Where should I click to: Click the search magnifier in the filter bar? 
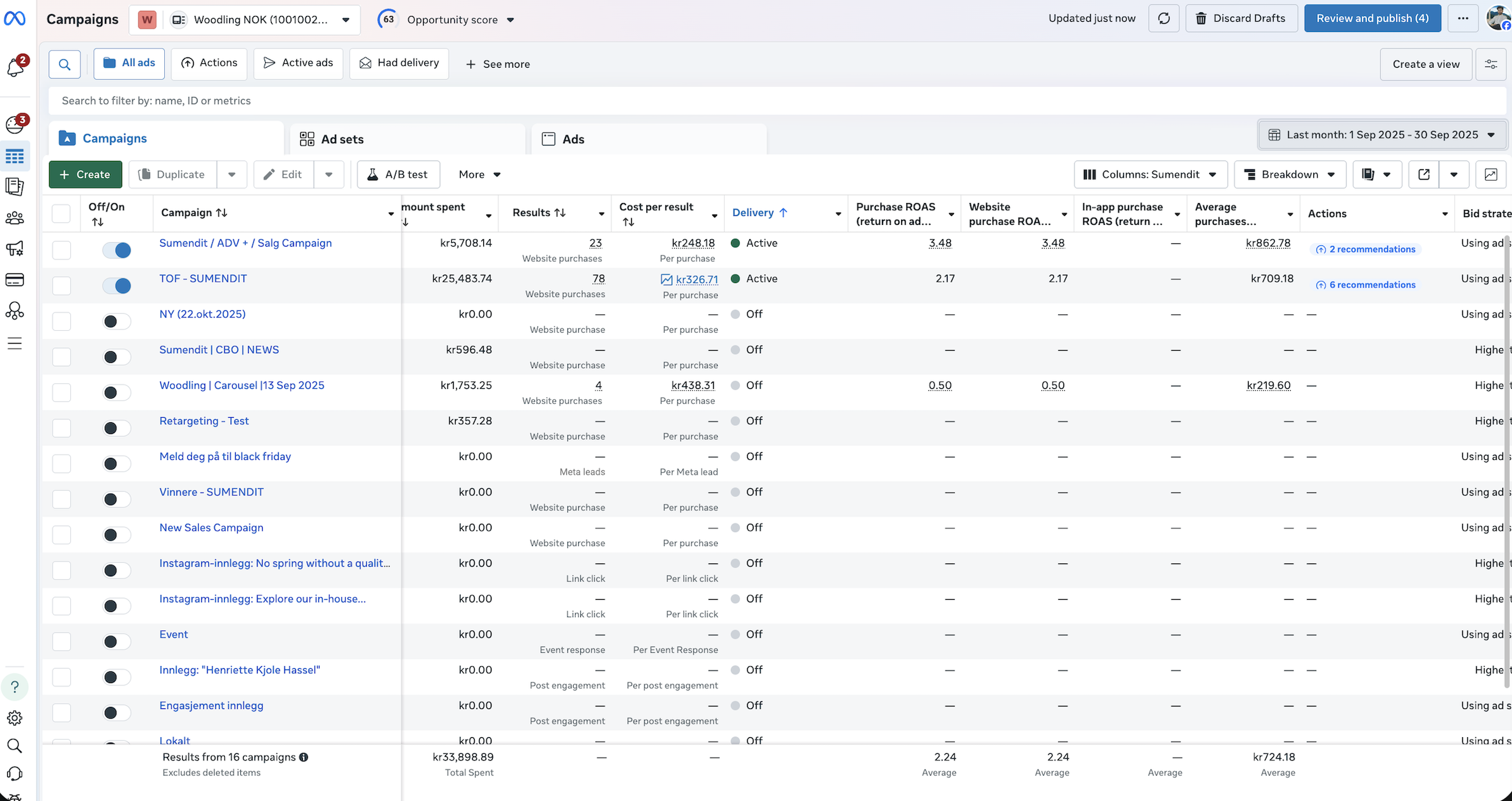pyautogui.click(x=64, y=64)
